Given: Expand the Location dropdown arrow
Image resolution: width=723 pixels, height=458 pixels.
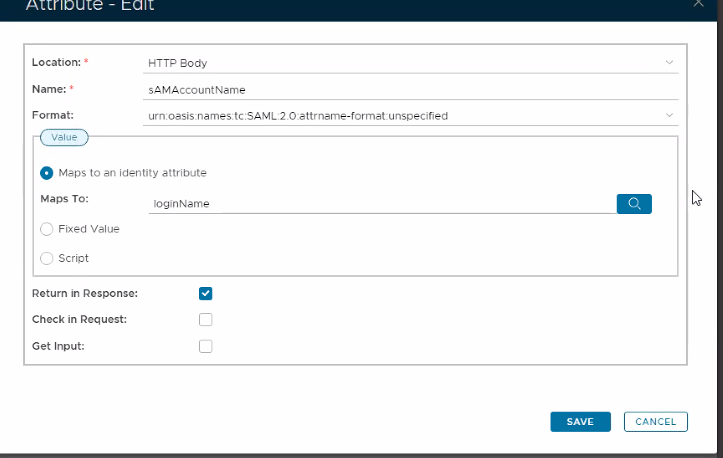Looking at the screenshot, I should point(669,63).
